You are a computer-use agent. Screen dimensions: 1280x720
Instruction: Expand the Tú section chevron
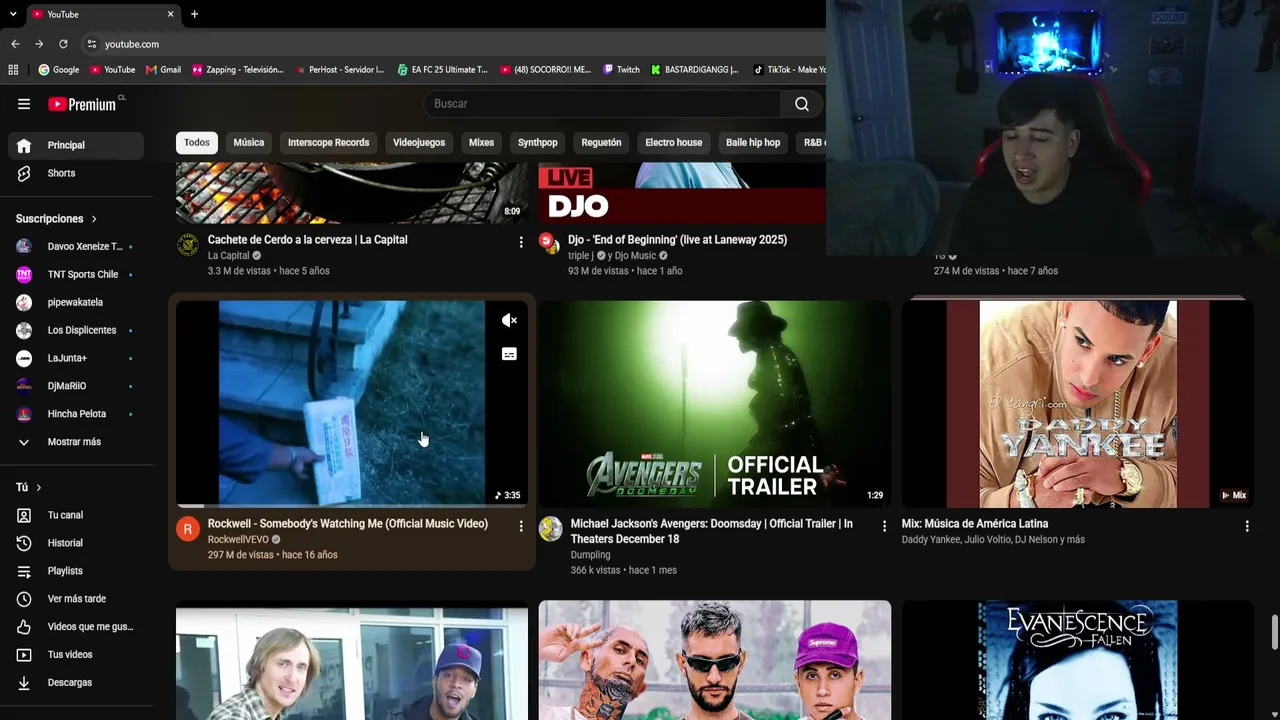click(x=38, y=487)
